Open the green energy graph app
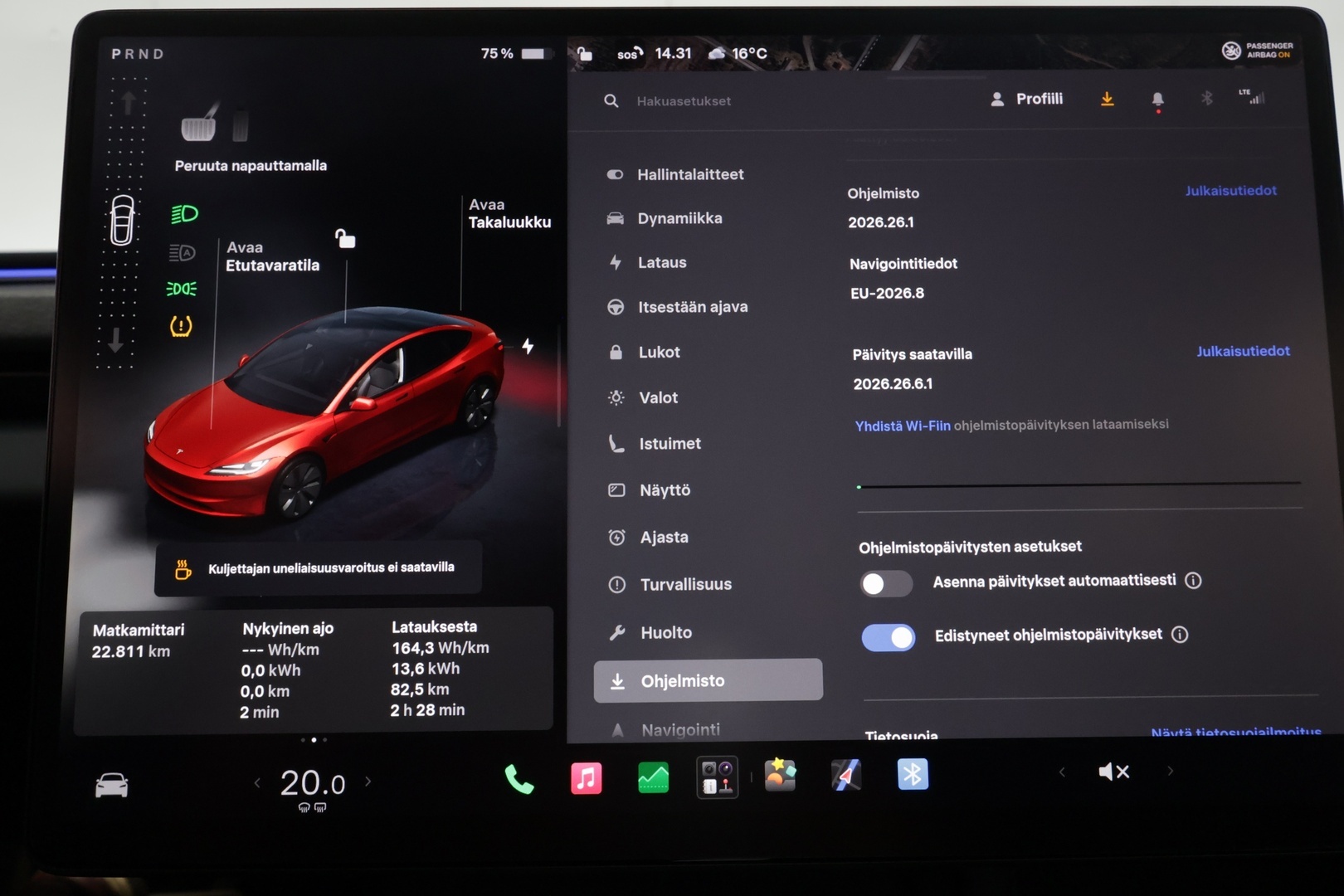Image resolution: width=1344 pixels, height=896 pixels. 653,778
